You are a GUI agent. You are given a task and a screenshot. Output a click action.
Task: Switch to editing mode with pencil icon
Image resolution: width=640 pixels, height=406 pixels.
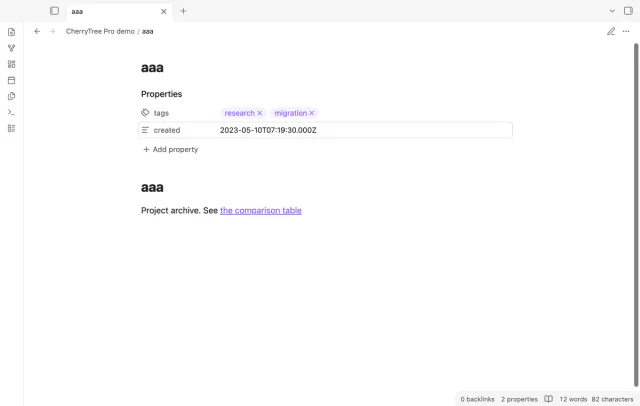tap(611, 31)
